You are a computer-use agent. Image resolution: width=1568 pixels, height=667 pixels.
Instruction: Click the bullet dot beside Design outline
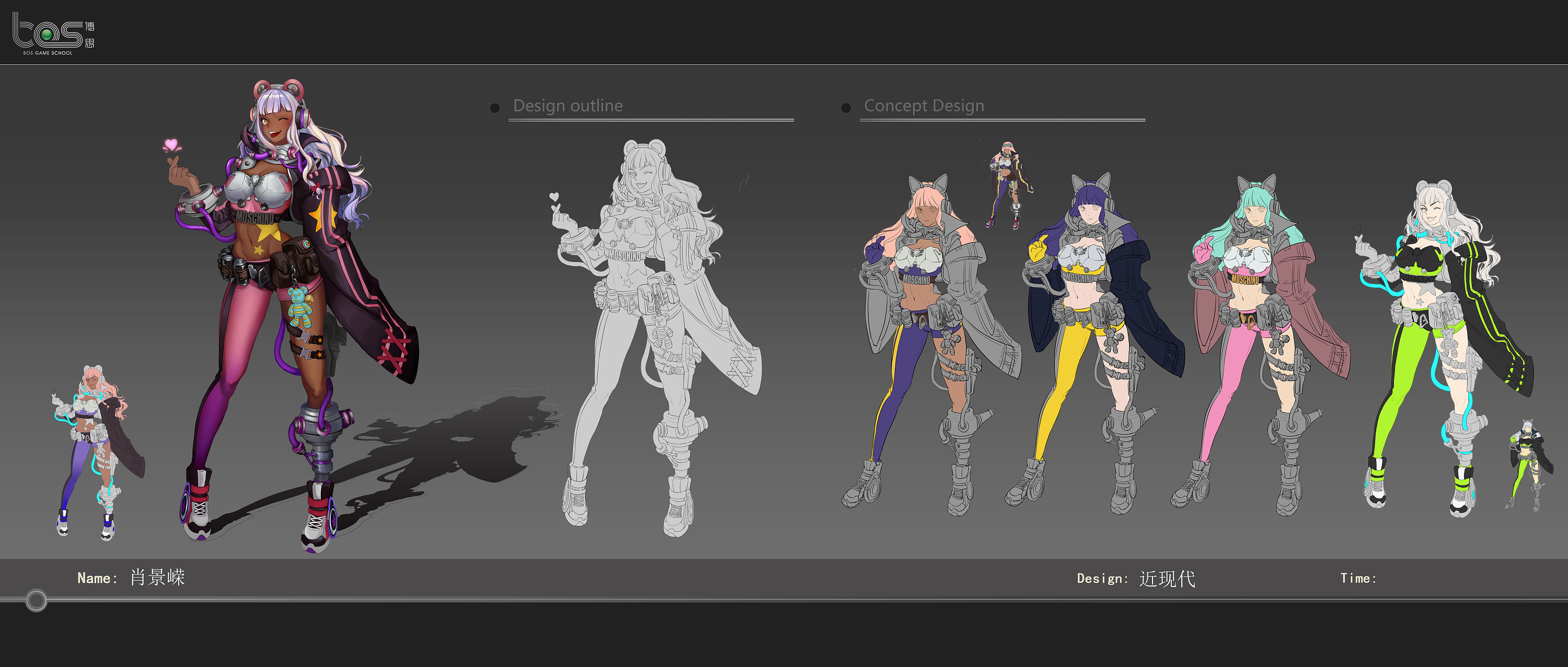495,108
